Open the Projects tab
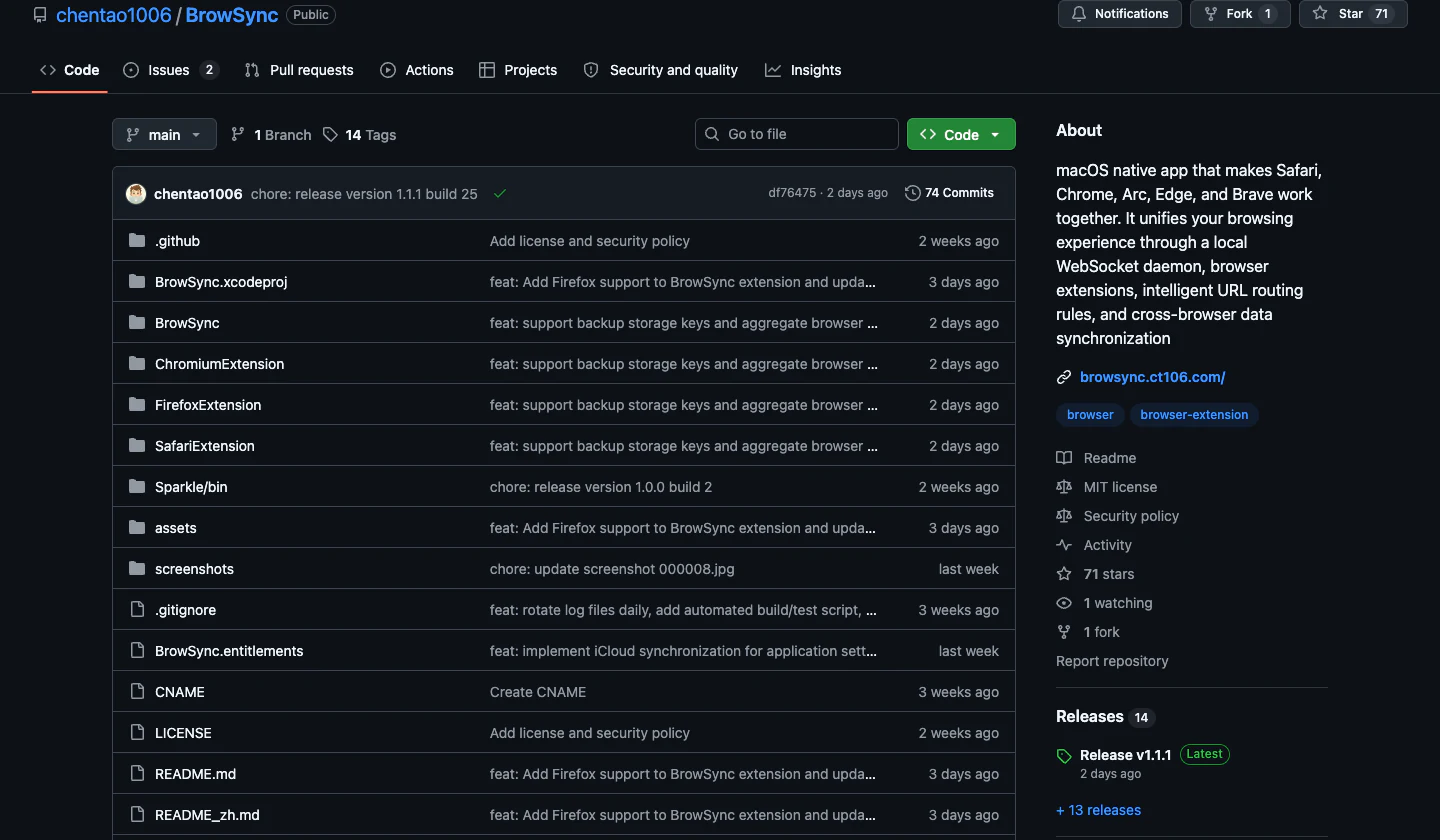Screen dimensions: 1440x840 coord(518,70)
